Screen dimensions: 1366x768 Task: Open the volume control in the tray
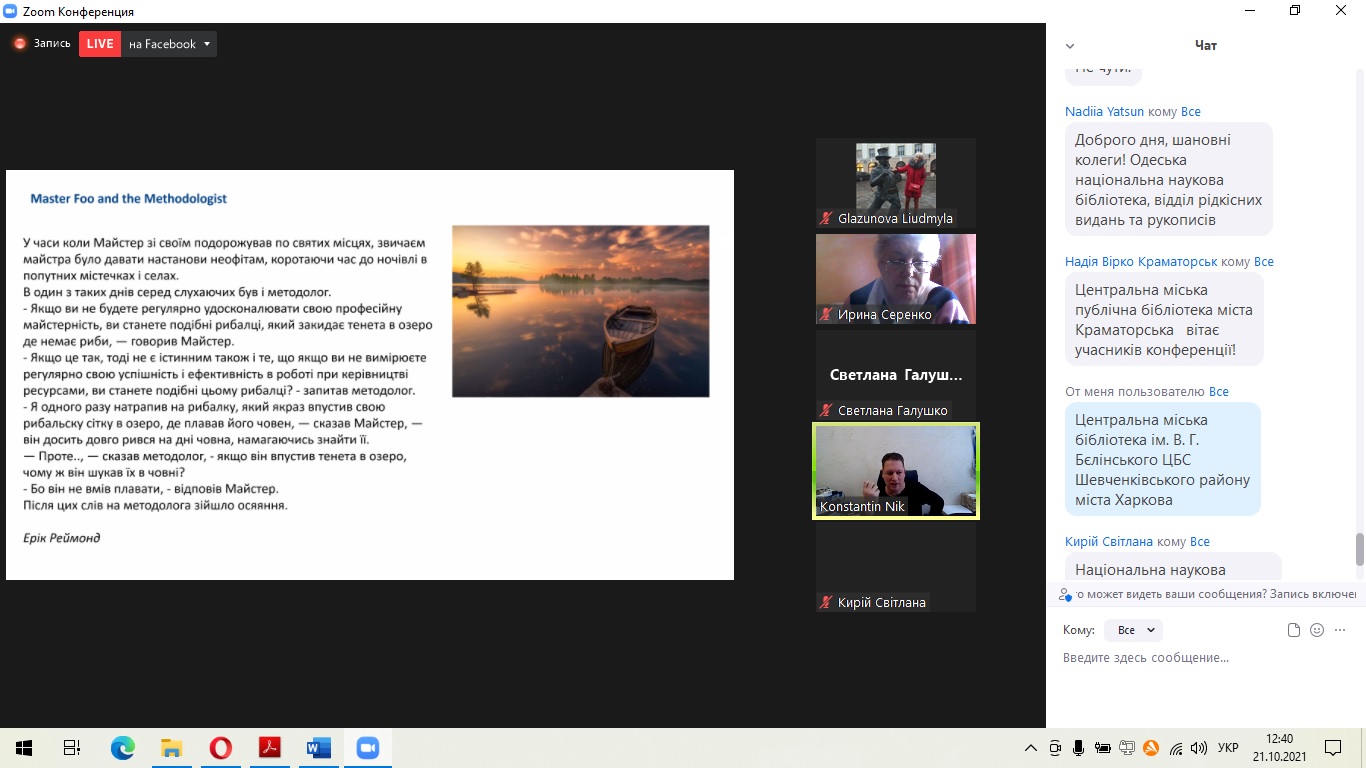click(x=1199, y=748)
